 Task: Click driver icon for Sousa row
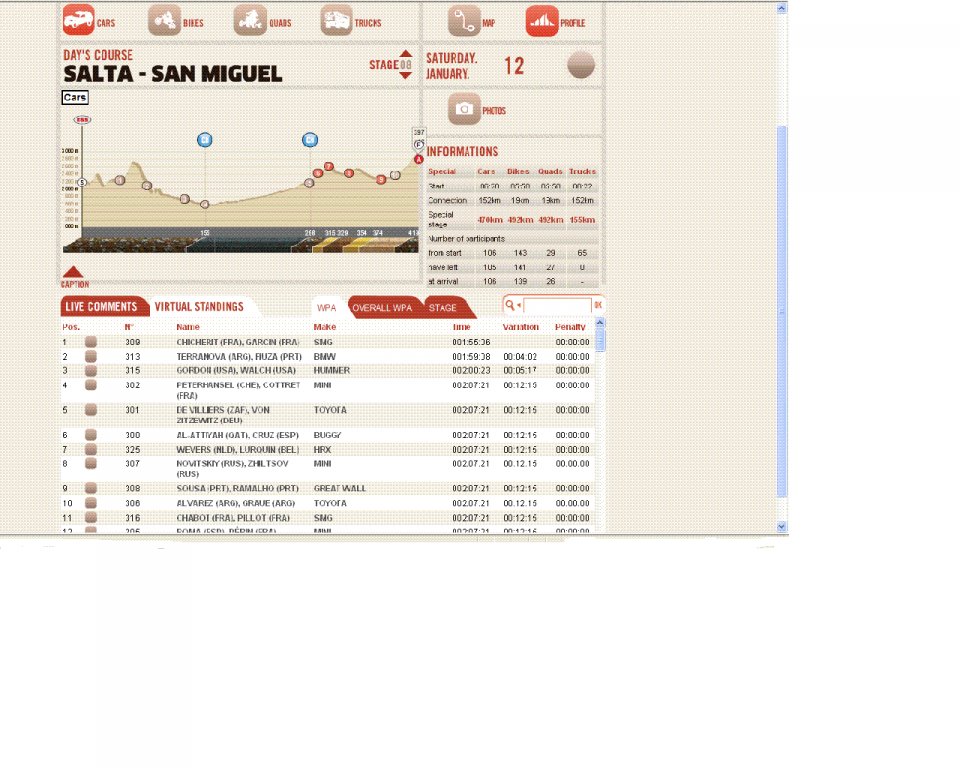[x=91, y=488]
